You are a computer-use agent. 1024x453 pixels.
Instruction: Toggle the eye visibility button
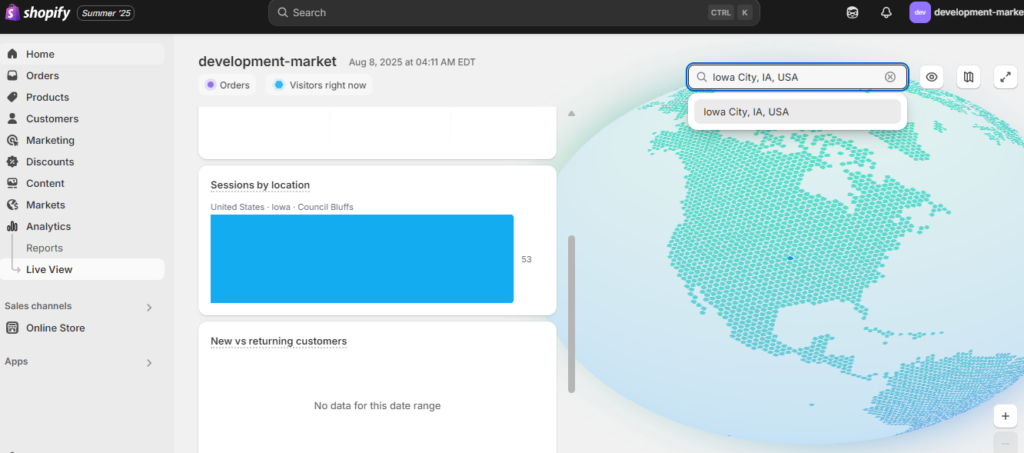click(x=932, y=77)
